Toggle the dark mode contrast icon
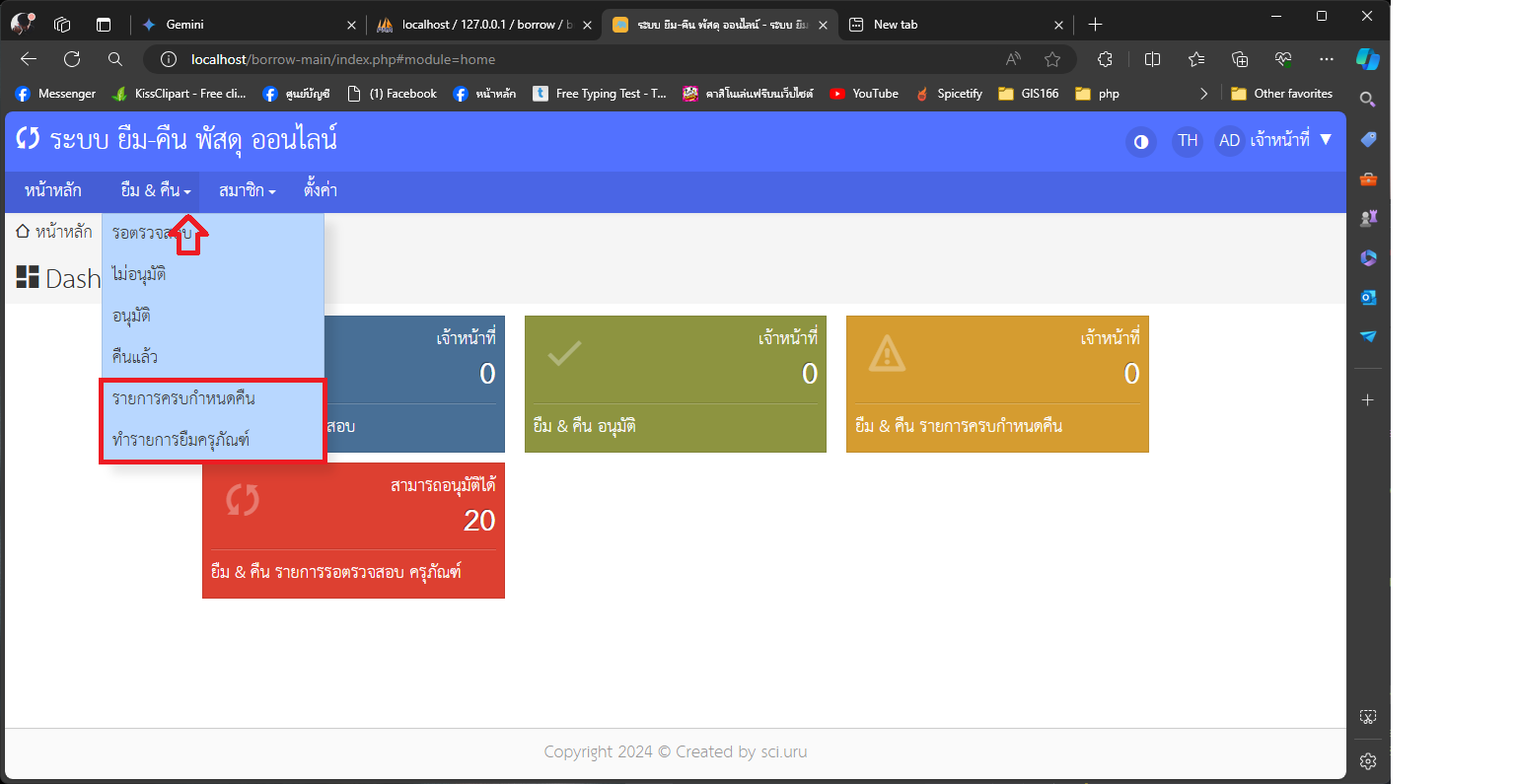Screen dimensions: 1515x784 (1141, 141)
